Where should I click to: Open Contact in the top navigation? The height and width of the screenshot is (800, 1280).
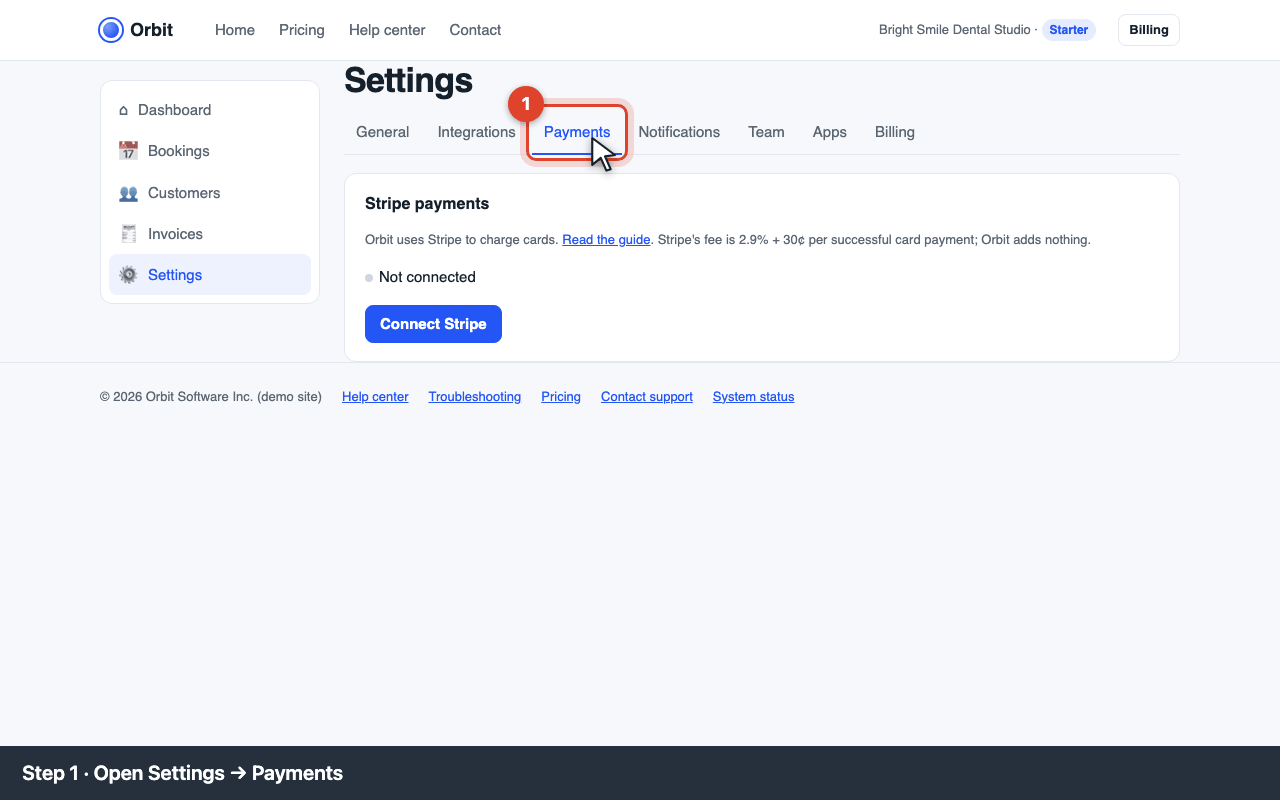coord(475,30)
